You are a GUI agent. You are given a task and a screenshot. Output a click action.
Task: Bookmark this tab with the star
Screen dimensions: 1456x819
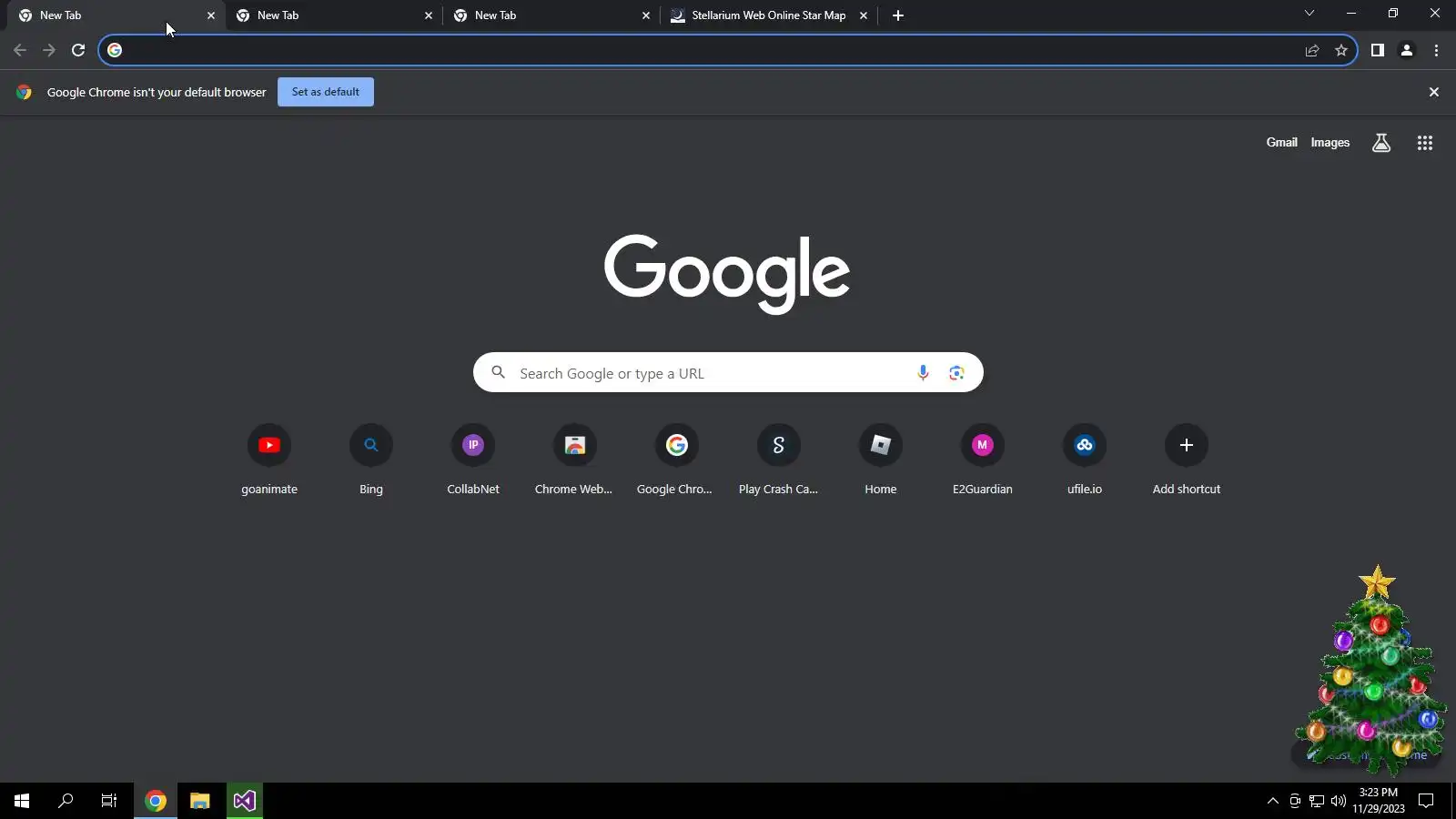click(x=1341, y=50)
